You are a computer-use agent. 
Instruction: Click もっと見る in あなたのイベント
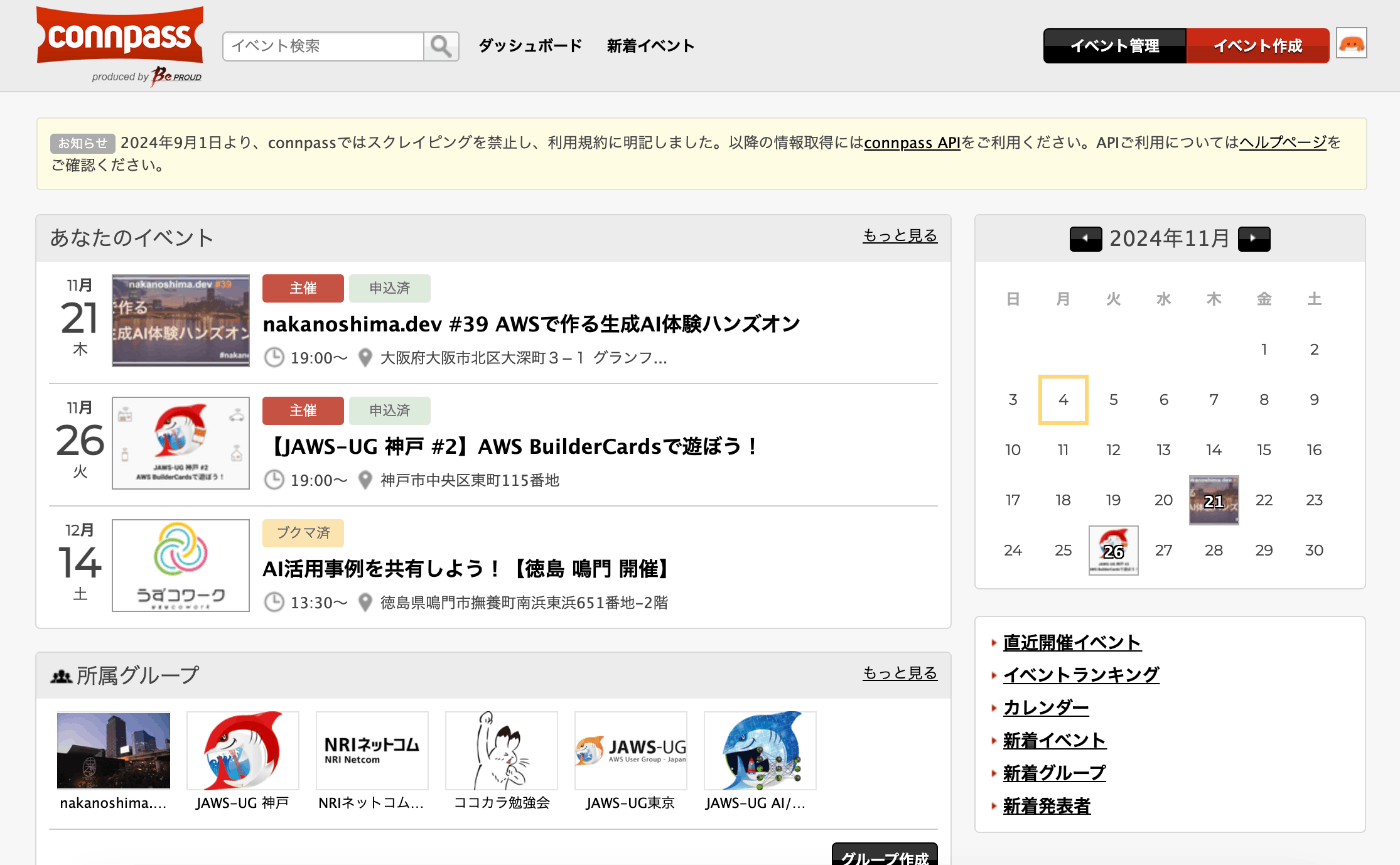900,236
